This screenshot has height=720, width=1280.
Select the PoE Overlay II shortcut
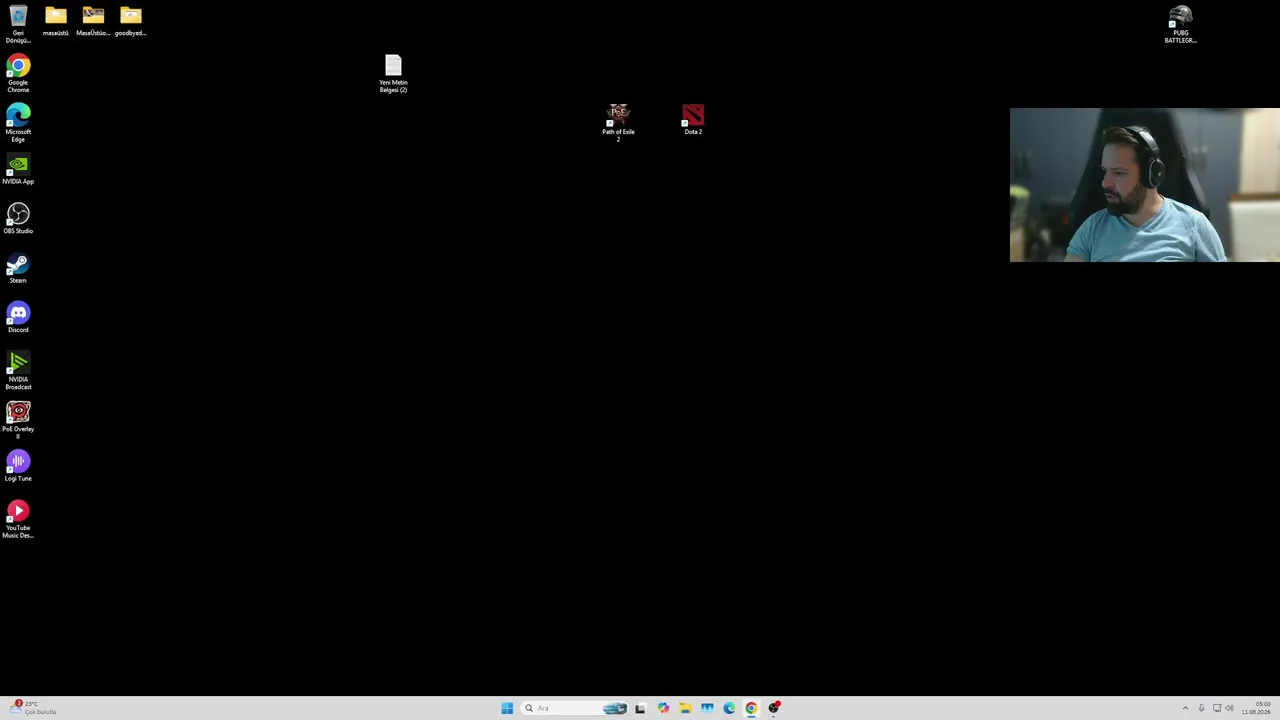coord(18,420)
